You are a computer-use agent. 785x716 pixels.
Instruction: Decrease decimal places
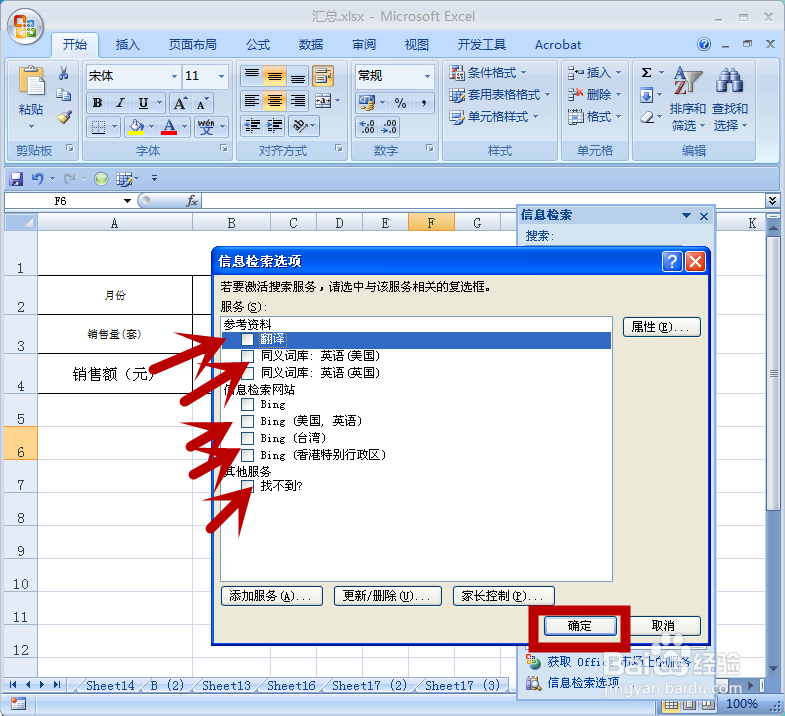[389, 127]
